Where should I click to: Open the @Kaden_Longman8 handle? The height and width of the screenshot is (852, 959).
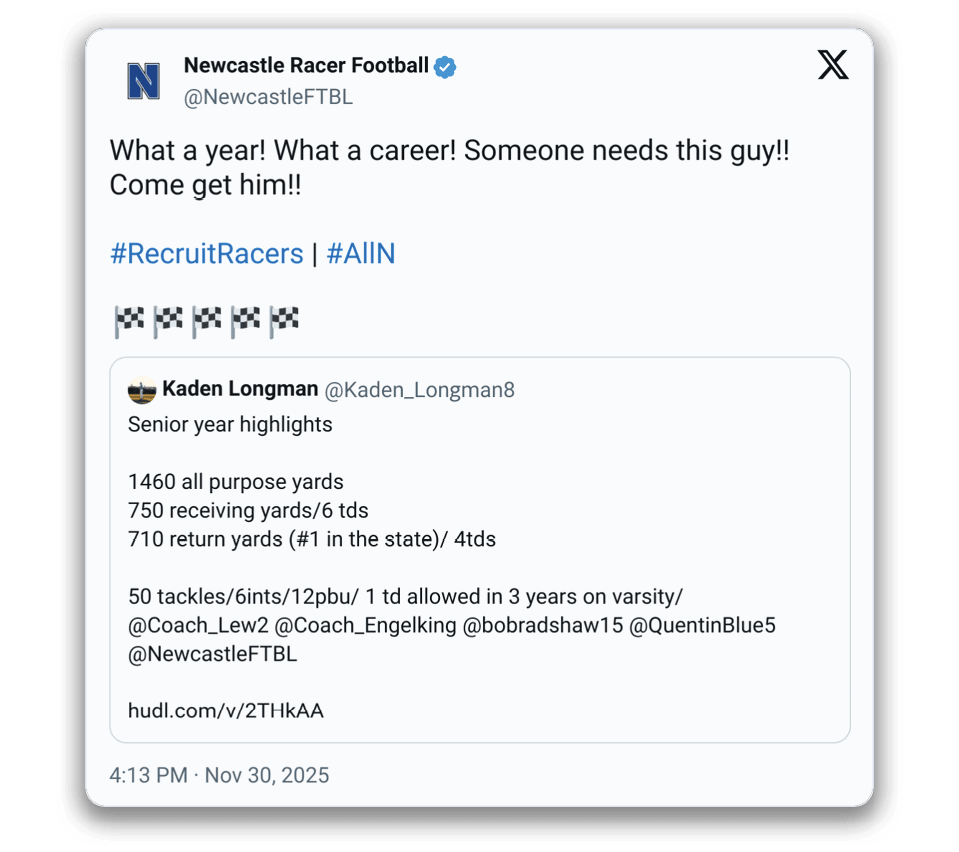420,390
